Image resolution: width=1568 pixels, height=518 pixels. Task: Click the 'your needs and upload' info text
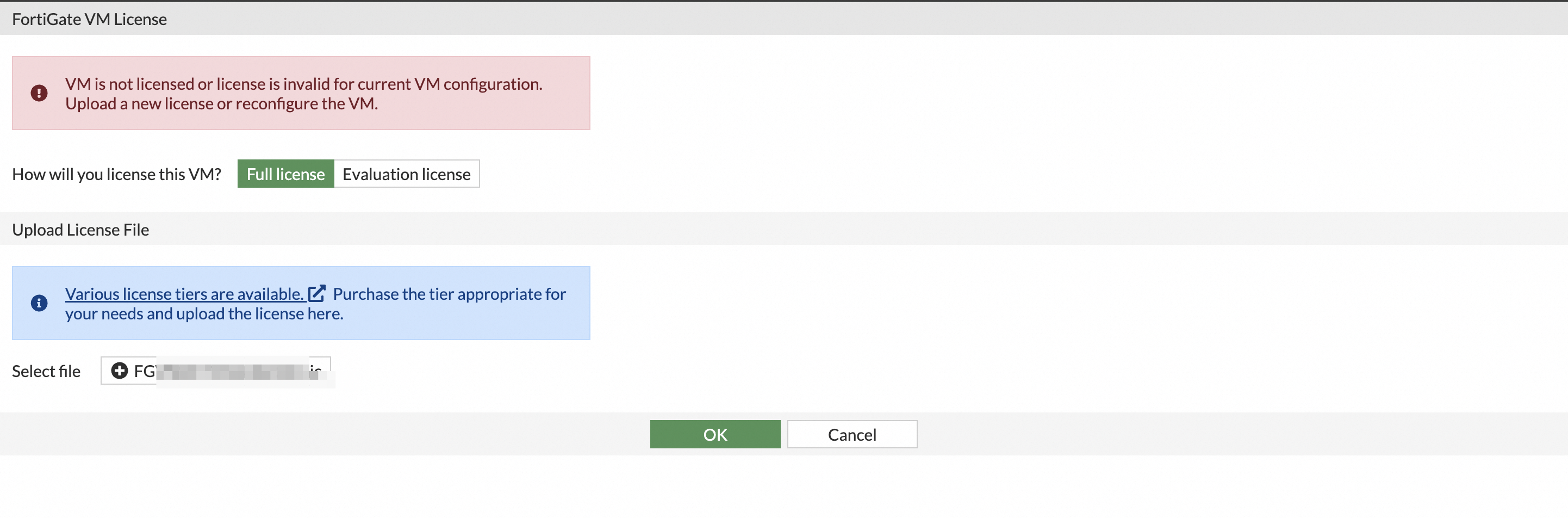204,313
